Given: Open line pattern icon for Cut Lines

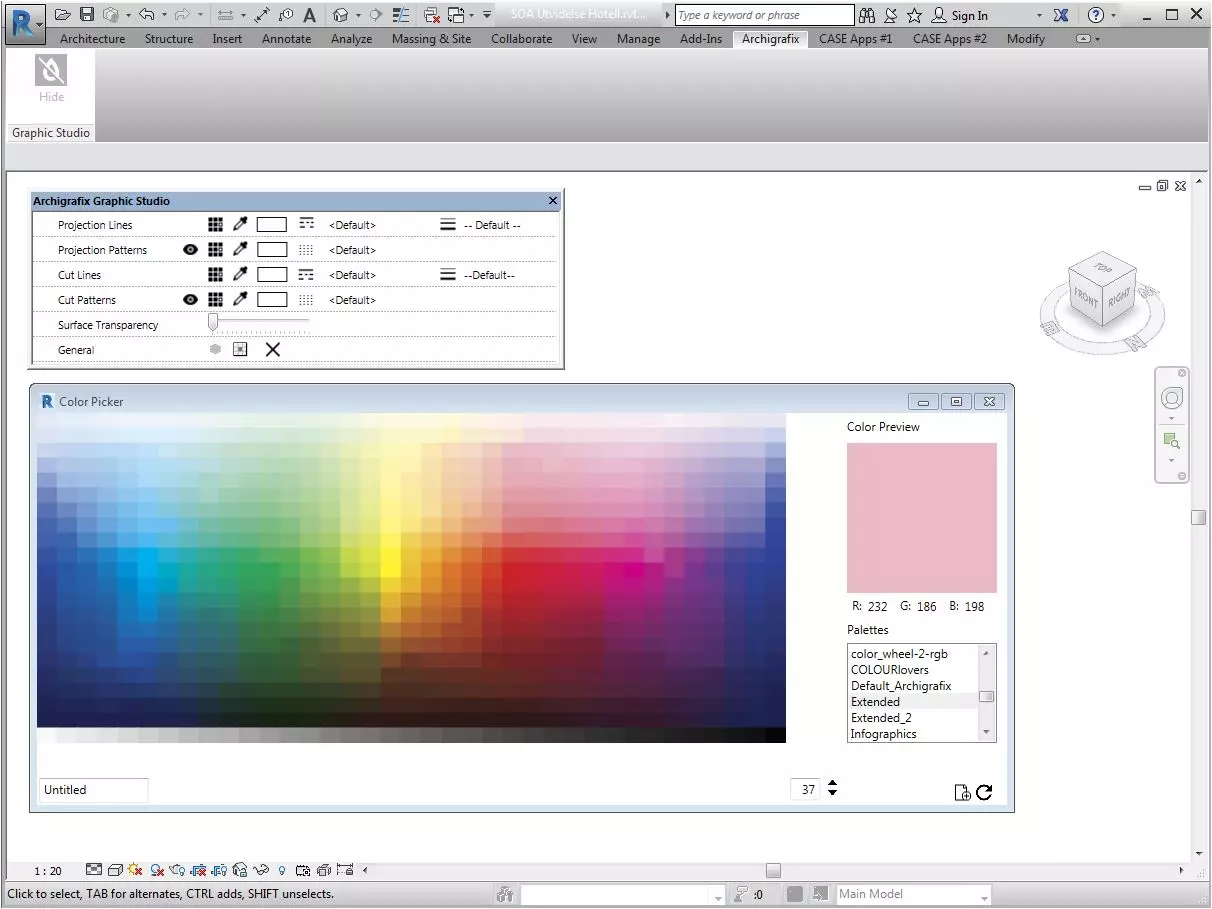Looking at the screenshot, I should (306, 275).
